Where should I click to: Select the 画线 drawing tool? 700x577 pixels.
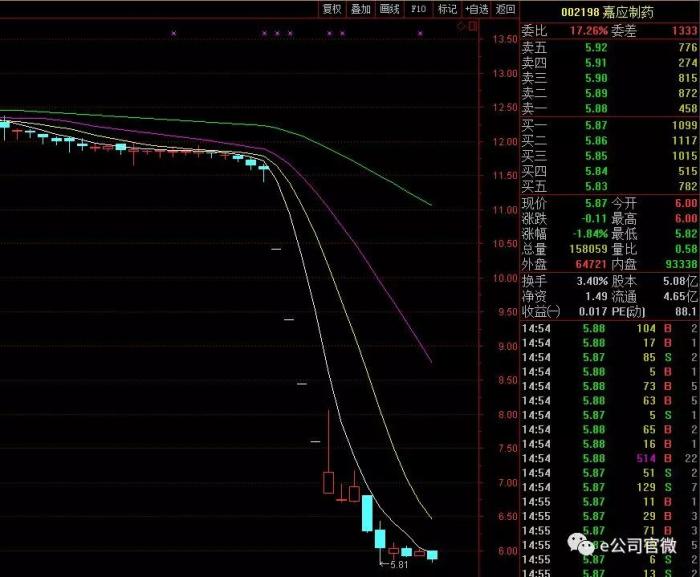click(x=389, y=9)
